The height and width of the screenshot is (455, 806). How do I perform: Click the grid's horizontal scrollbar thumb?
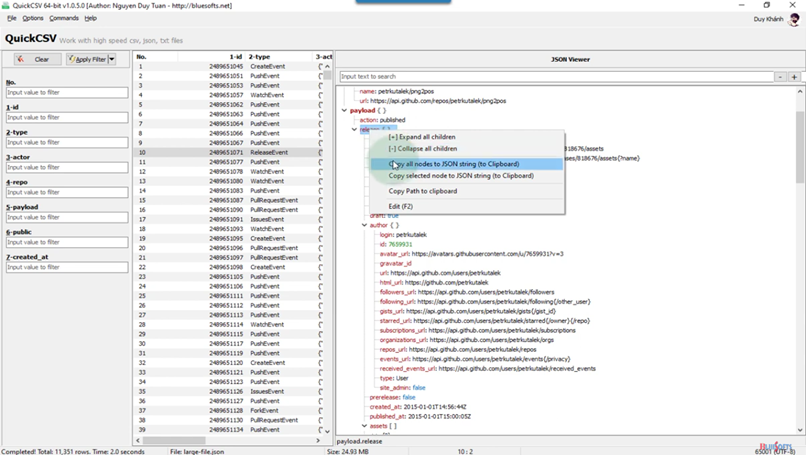coord(174,441)
